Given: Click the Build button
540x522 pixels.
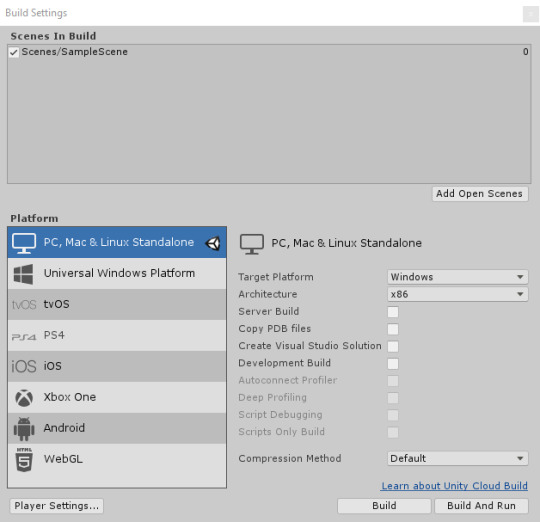Looking at the screenshot, I should coord(384,506).
